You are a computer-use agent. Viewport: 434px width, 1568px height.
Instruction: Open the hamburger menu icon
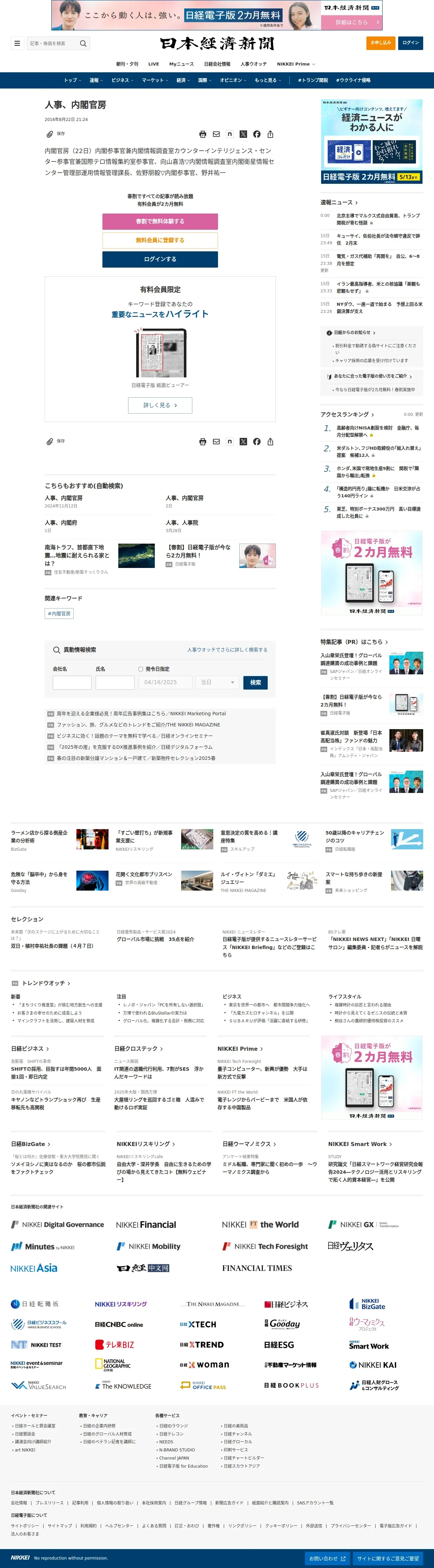coord(17,43)
